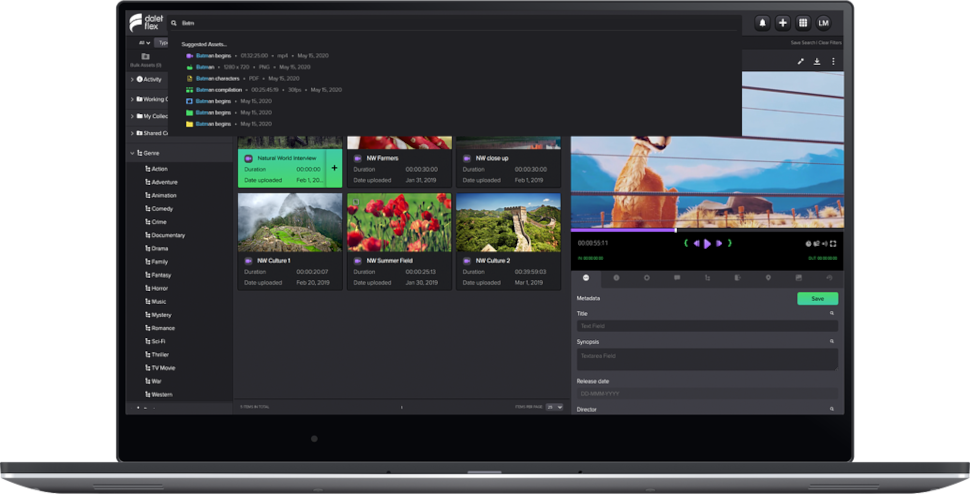The image size is (970, 494).
Task: Switch to the location pin tab
Action: coord(768,278)
